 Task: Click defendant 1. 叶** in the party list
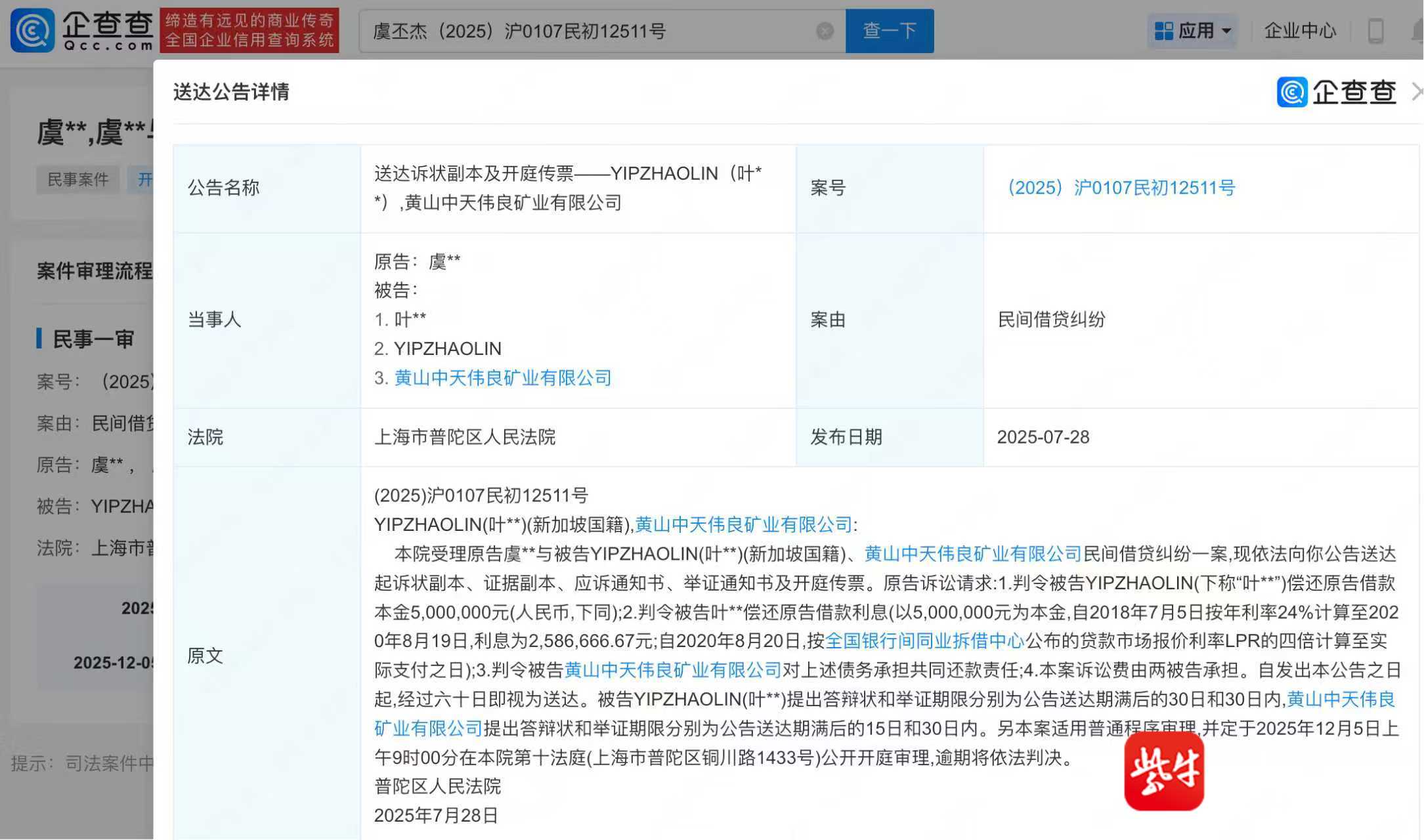coord(400,320)
